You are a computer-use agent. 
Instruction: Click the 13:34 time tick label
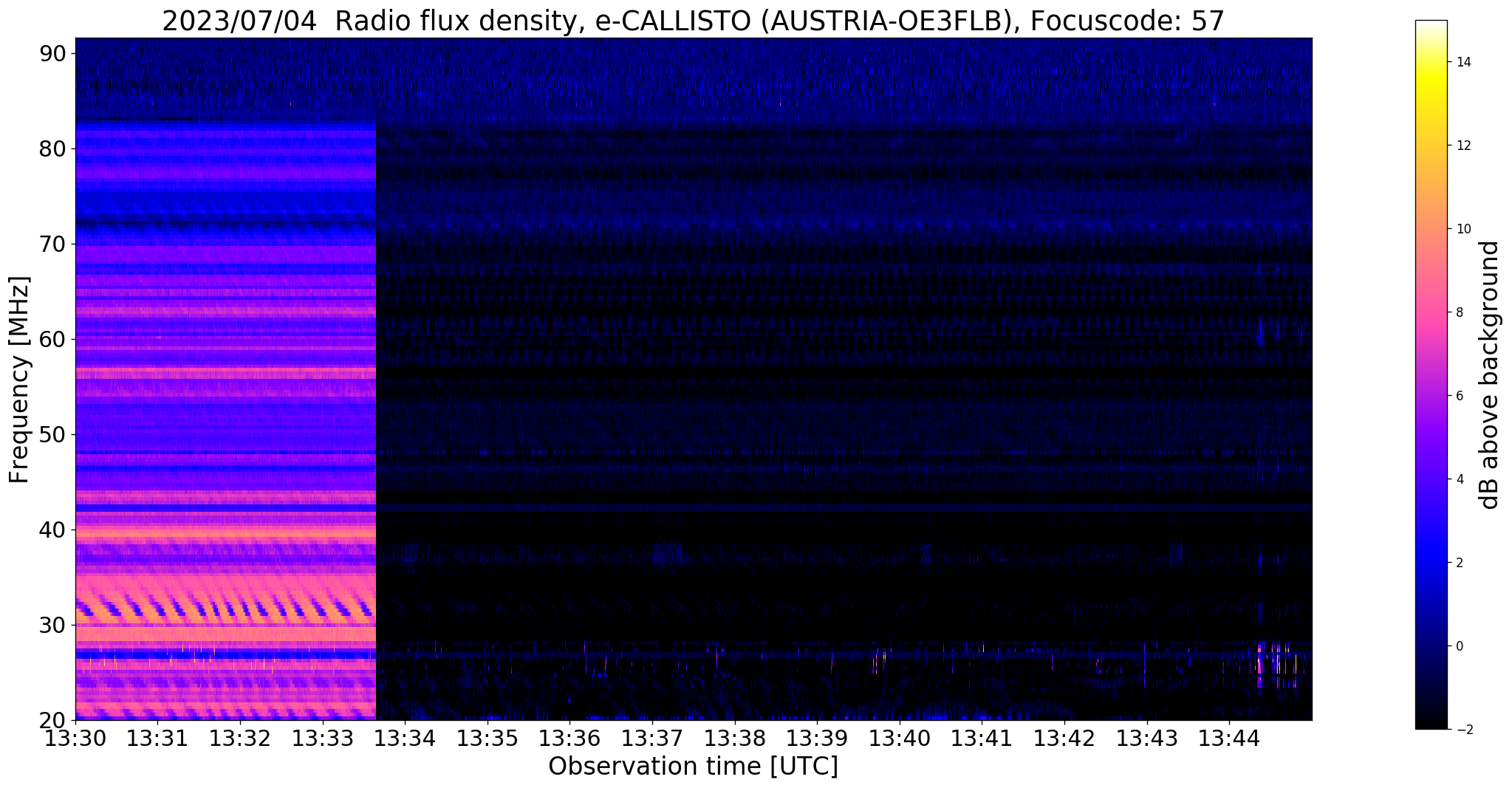coord(405,738)
